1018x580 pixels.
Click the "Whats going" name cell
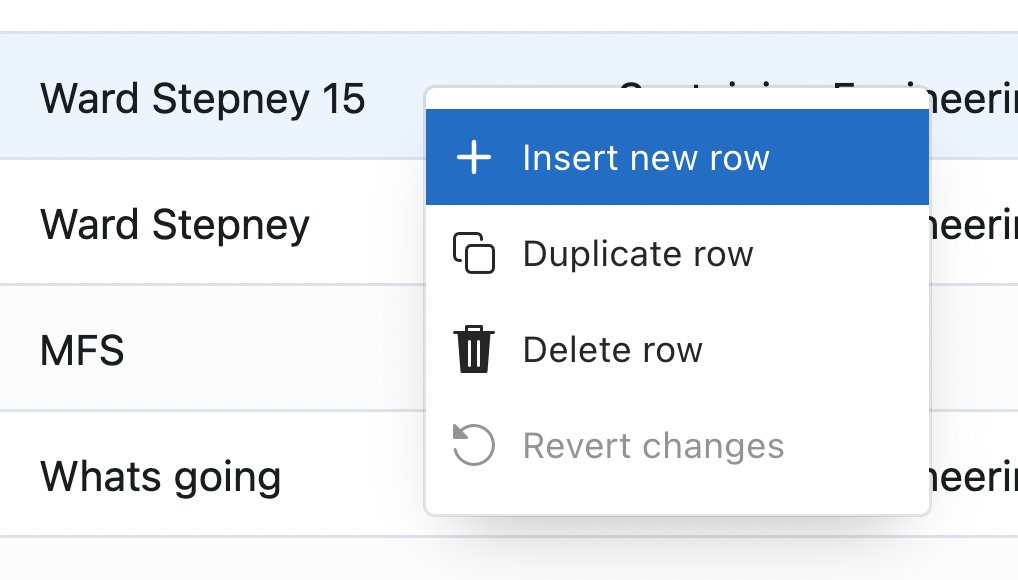(160, 477)
